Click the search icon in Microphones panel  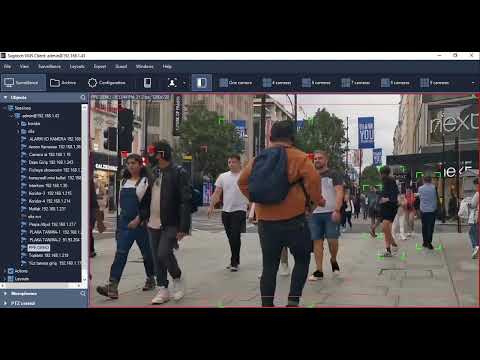[x=83, y=294]
